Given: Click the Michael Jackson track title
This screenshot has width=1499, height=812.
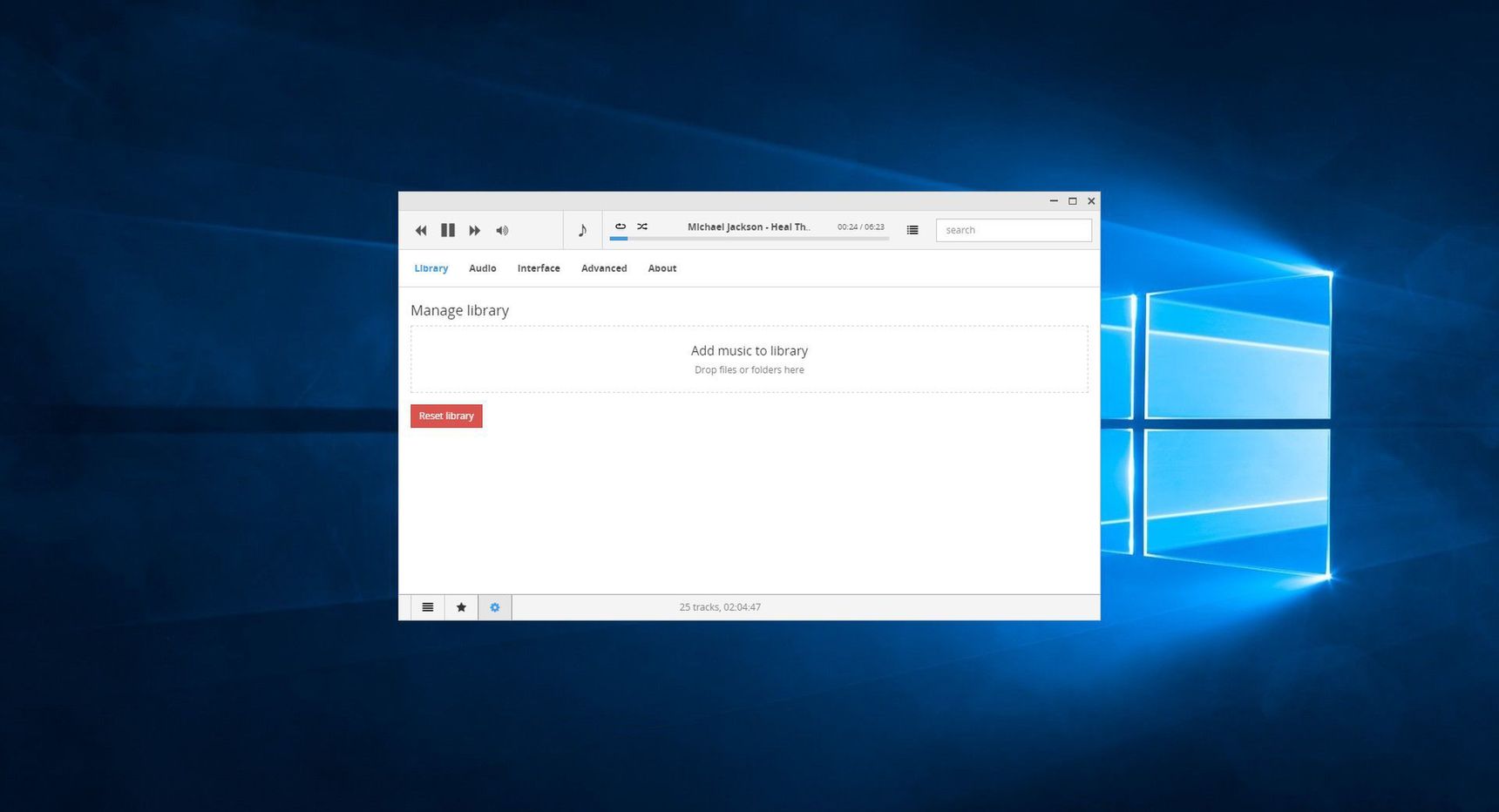Looking at the screenshot, I should pyautogui.click(x=749, y=227).
